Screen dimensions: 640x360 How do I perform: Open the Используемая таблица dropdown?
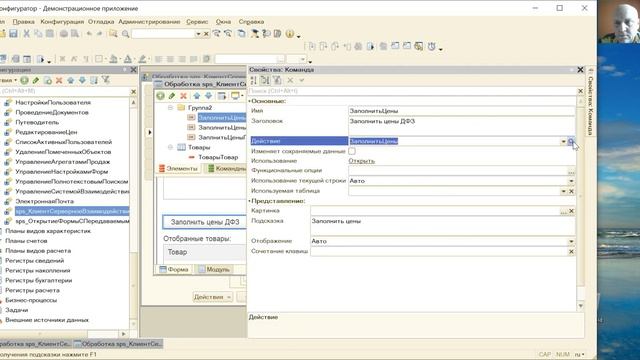pyautogui.click(x=563, y=191)
